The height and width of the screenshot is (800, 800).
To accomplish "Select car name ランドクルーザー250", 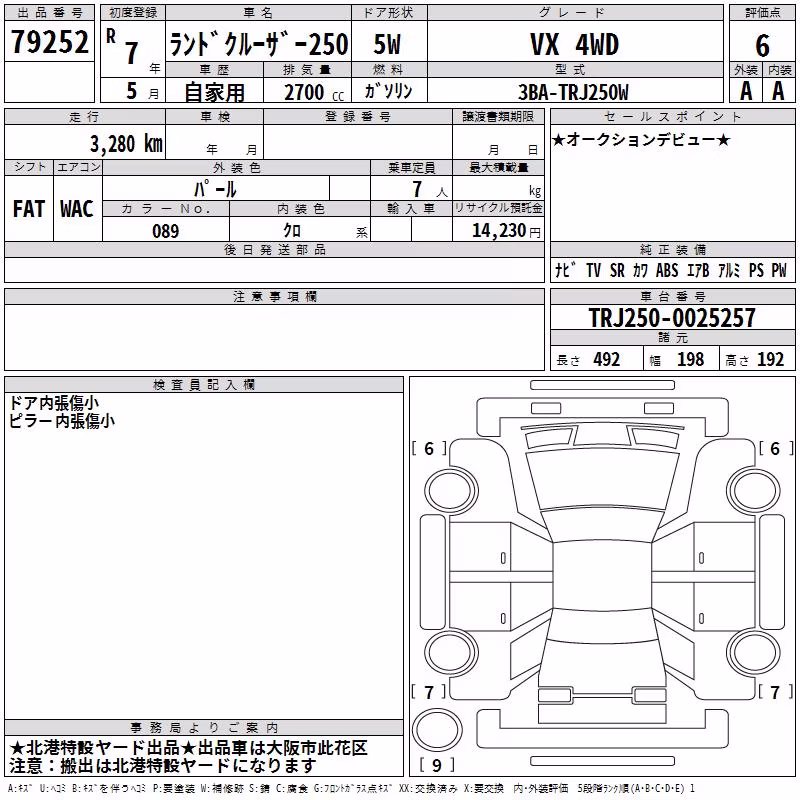I will (x=259, y=44).
